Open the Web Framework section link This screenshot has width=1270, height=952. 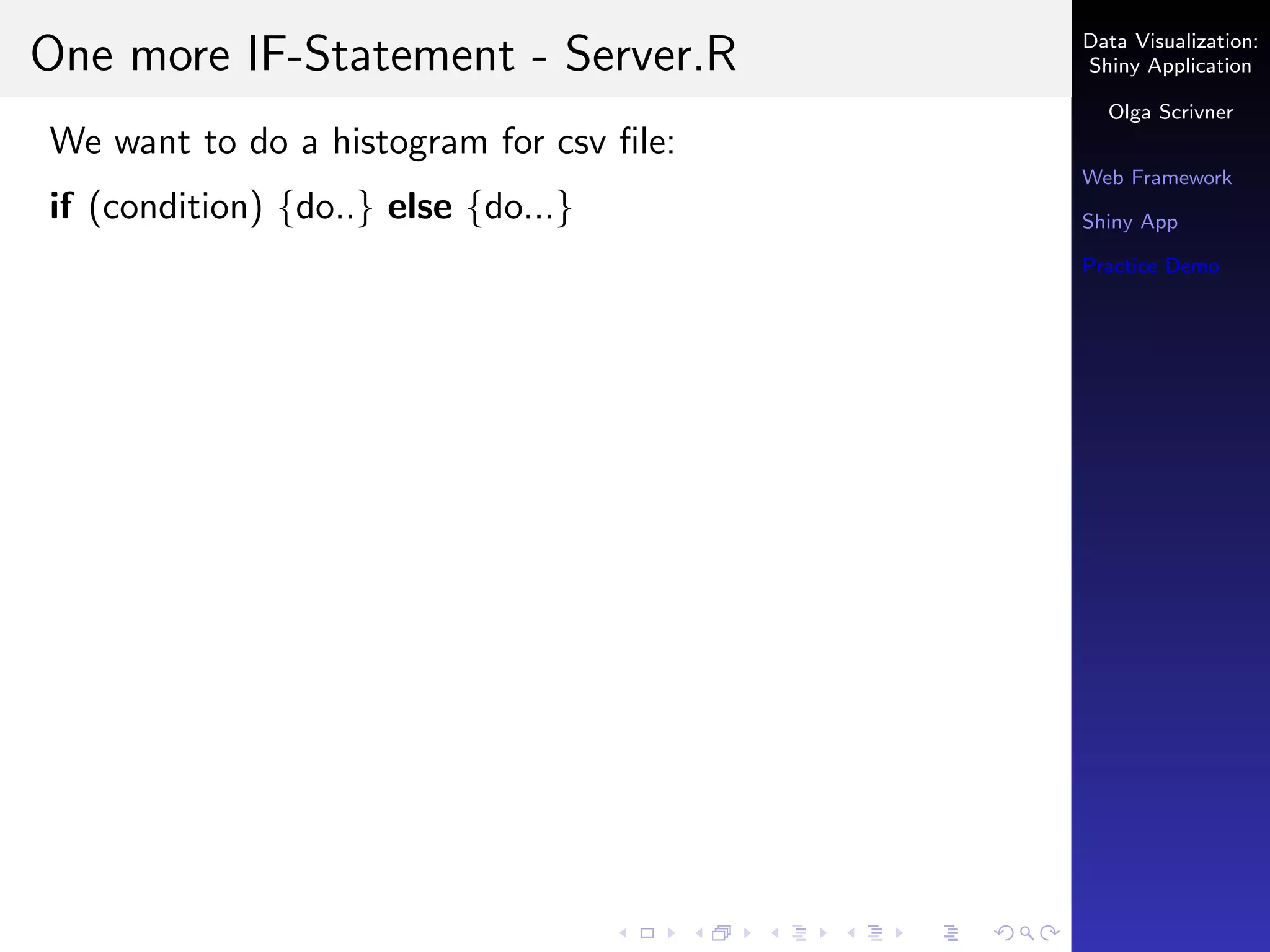point(1157,178)
